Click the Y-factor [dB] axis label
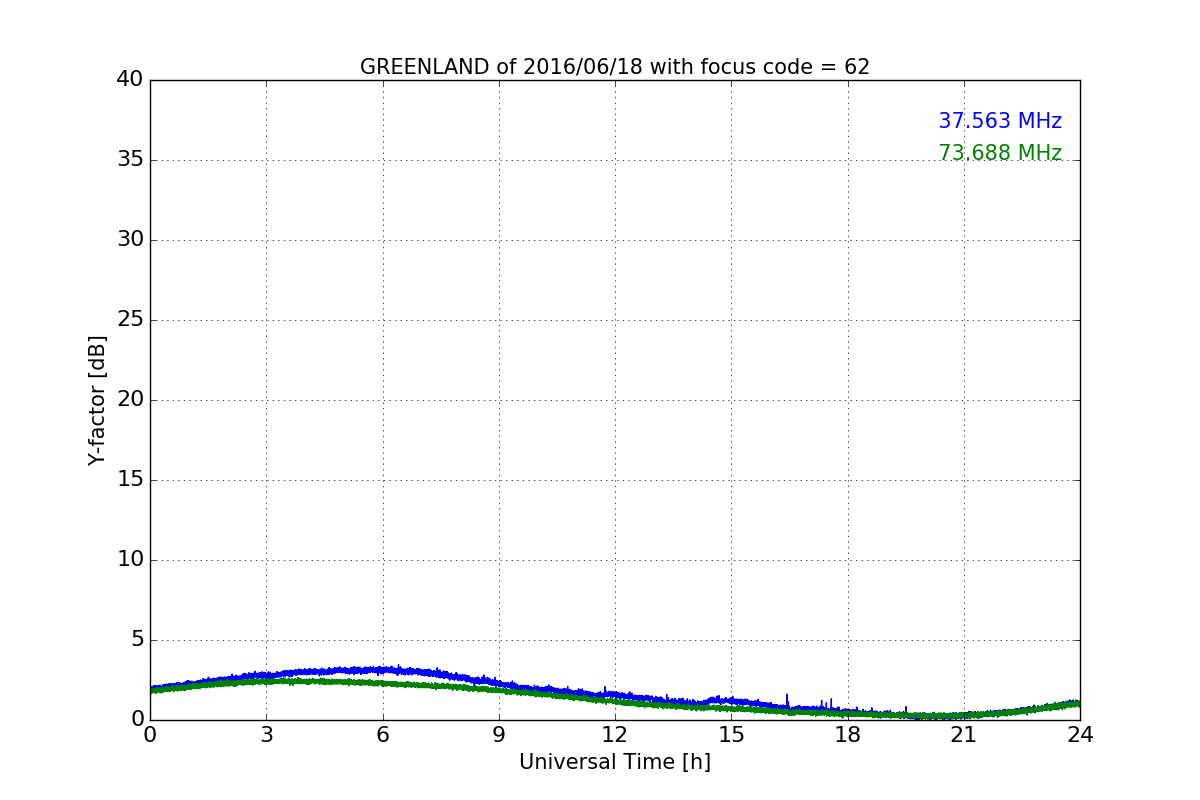Screen dimensions: 1200x800 tap(97, 400)
